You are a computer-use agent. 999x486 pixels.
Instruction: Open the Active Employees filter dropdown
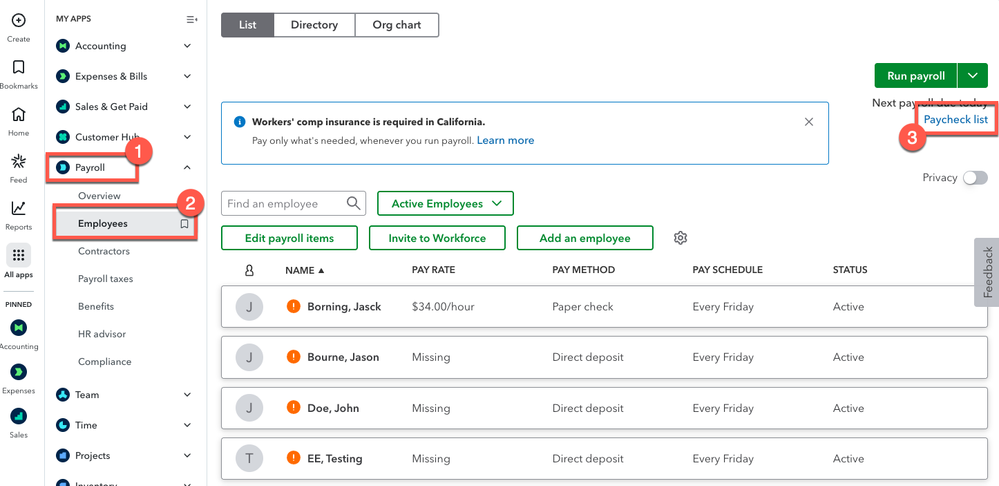(445, 204)
